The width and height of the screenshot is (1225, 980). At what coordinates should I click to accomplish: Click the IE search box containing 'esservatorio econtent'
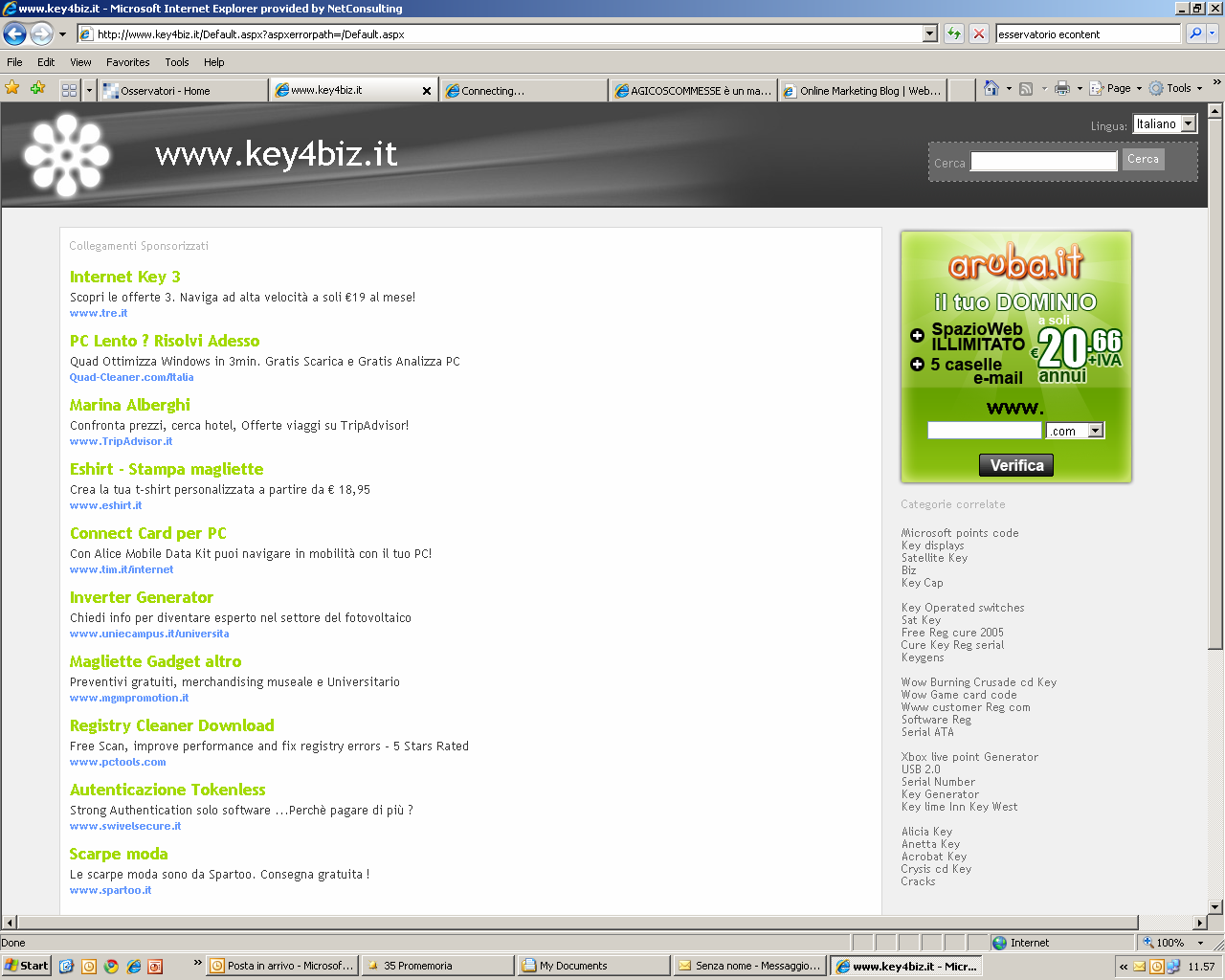(1087, 33)
